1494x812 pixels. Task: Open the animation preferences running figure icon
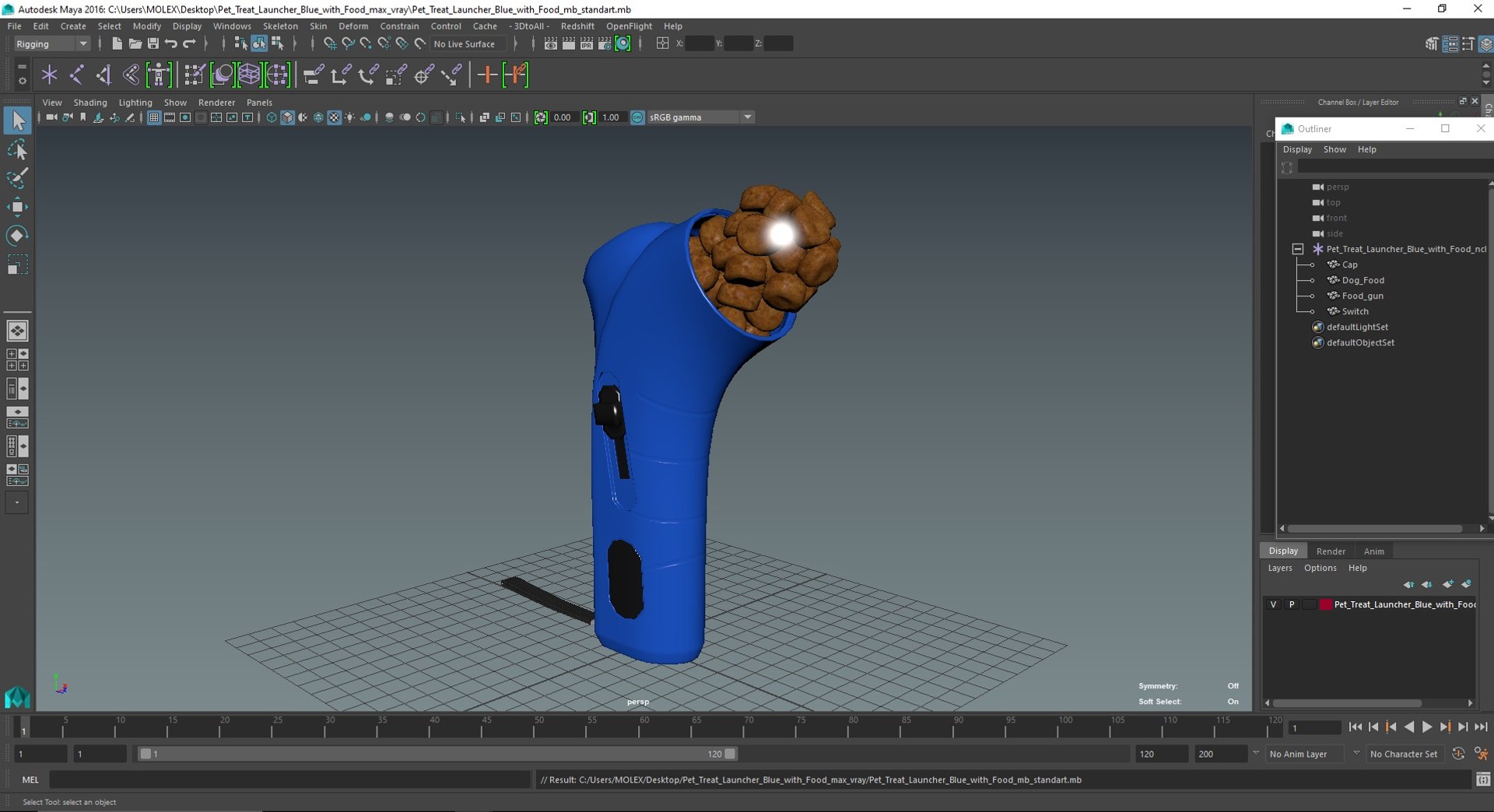click(1482, 754)
